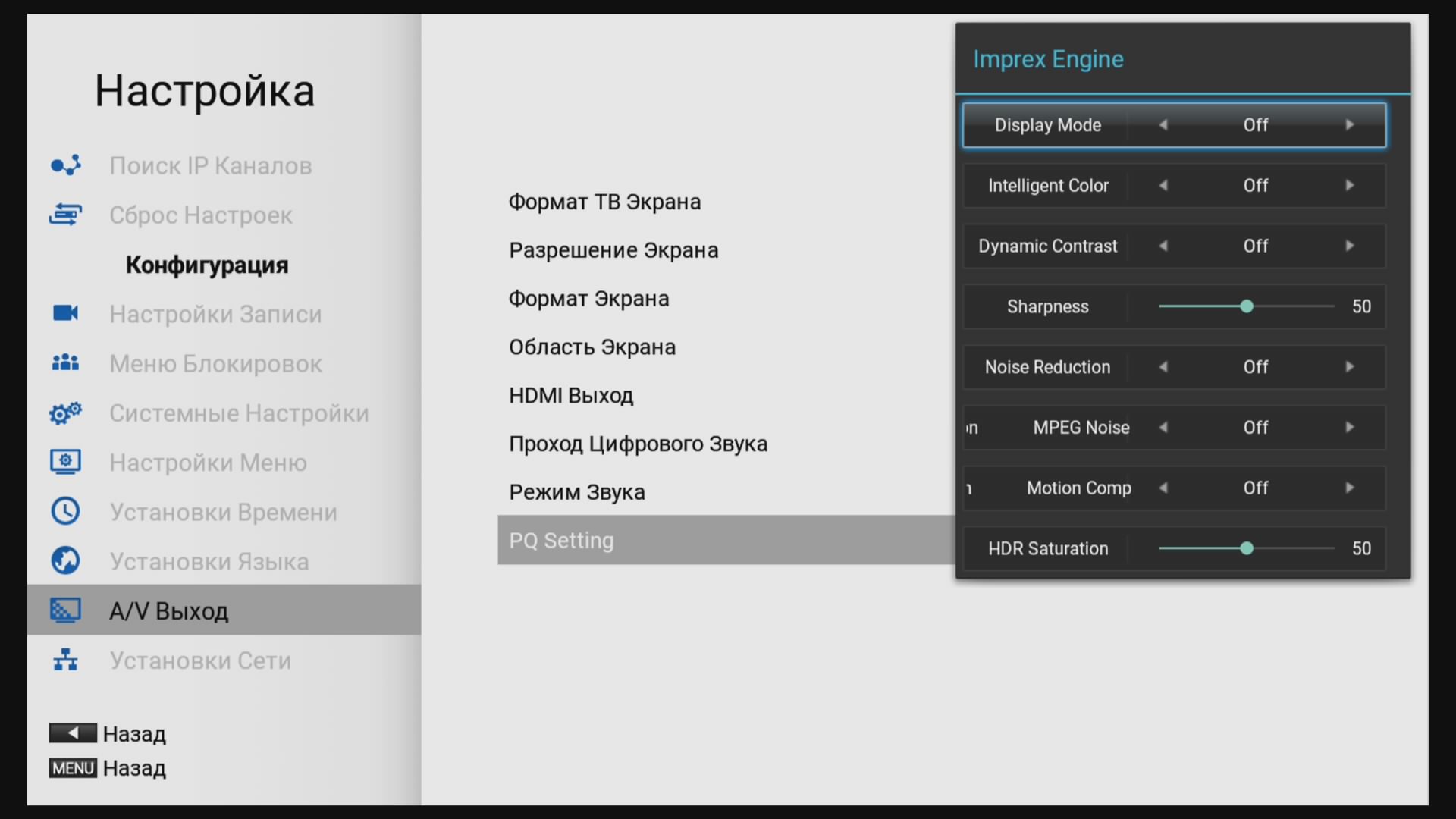Change Noise Reduction with right arrow
Image resolution: width=1456 pixels, height=819 pixels.
(x=1350, y=367)
